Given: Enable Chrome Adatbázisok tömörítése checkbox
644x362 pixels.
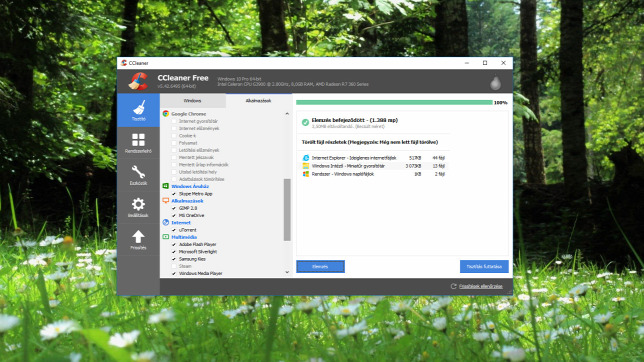Looking at the screenshot, I should [174, 179].
